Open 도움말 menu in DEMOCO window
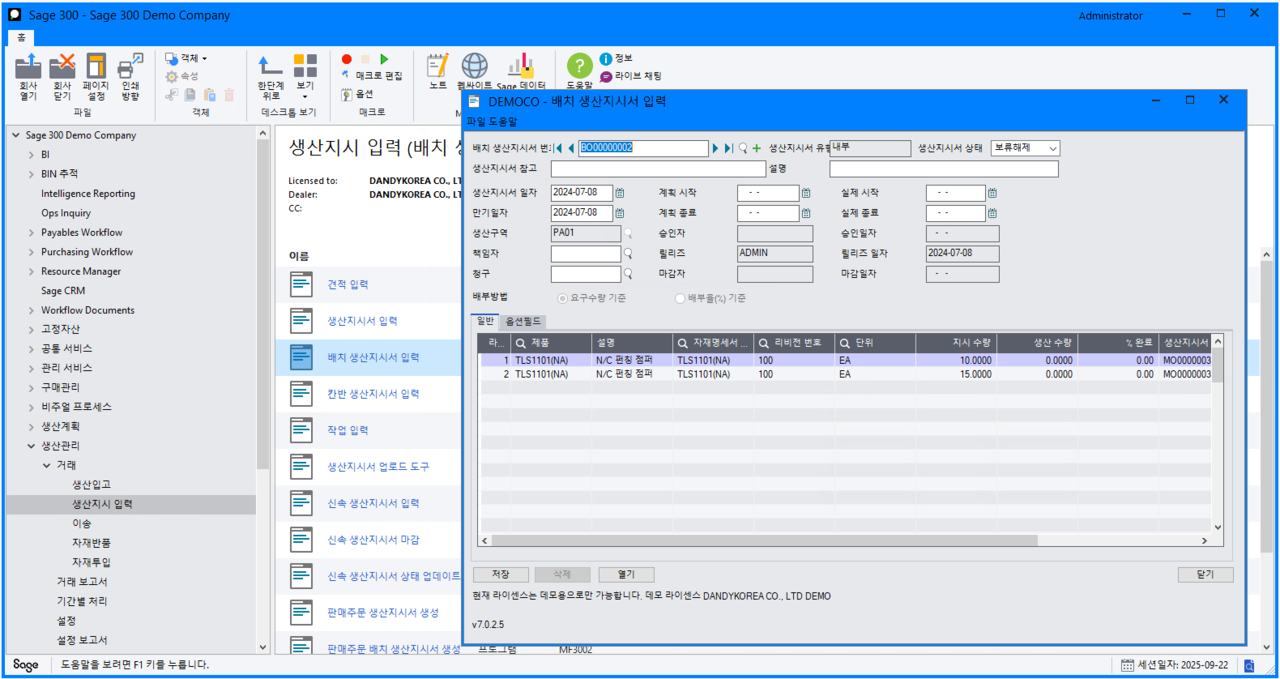The image size is (1280, 679). tap(502, 122)
